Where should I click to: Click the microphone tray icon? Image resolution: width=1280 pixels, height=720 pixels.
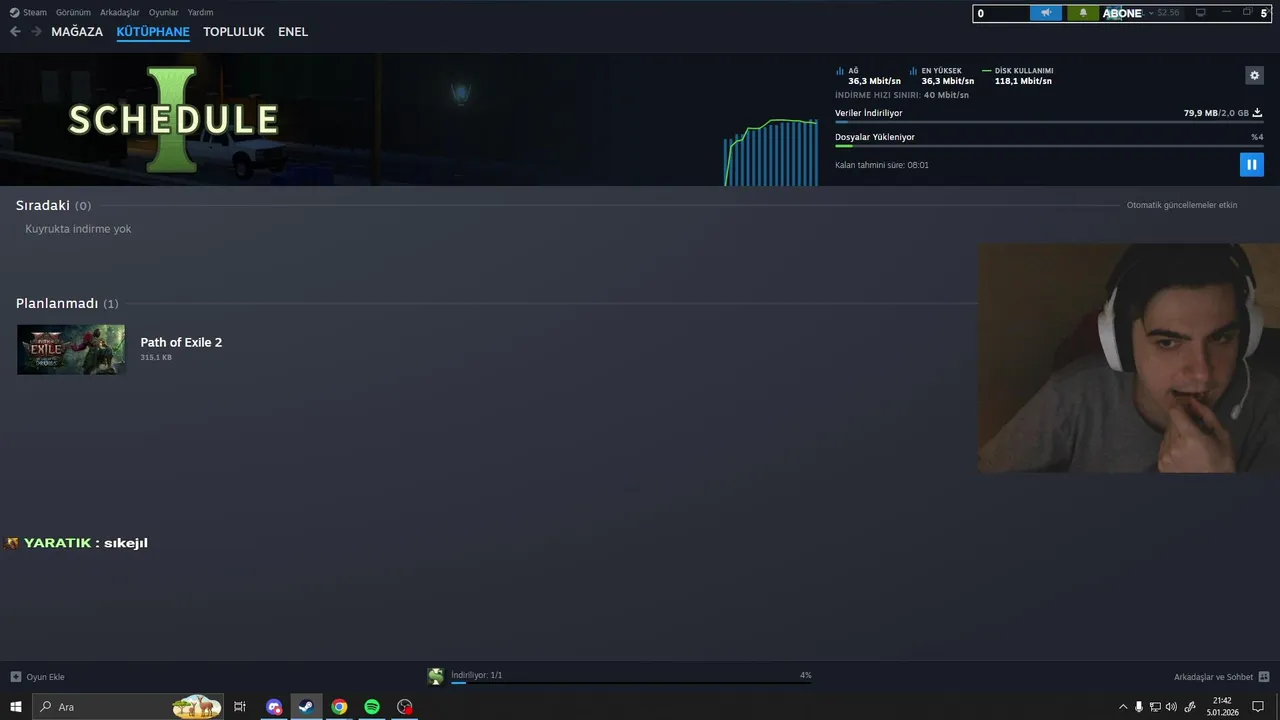click(1139, 707)
